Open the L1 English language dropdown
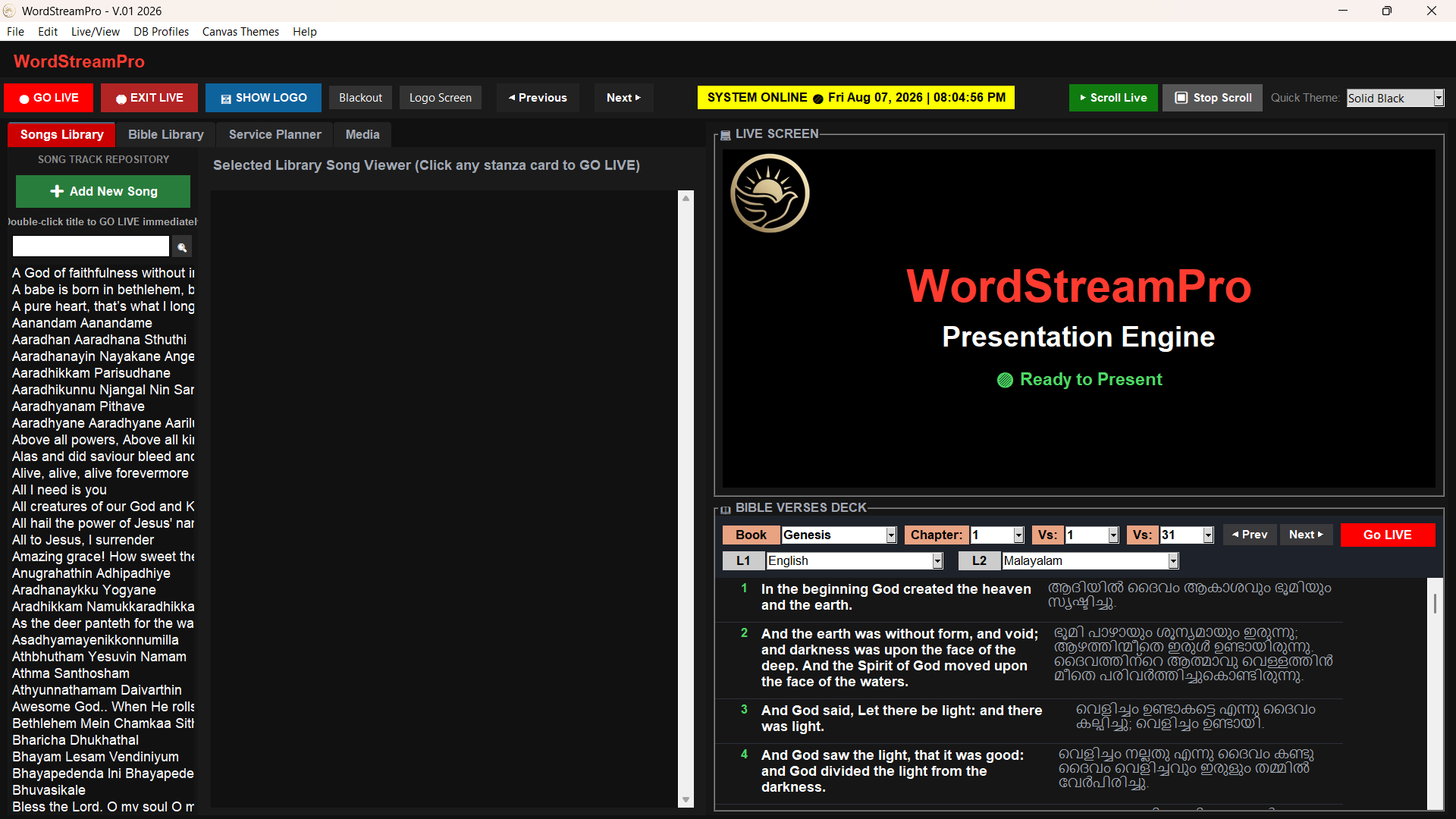 855,560
